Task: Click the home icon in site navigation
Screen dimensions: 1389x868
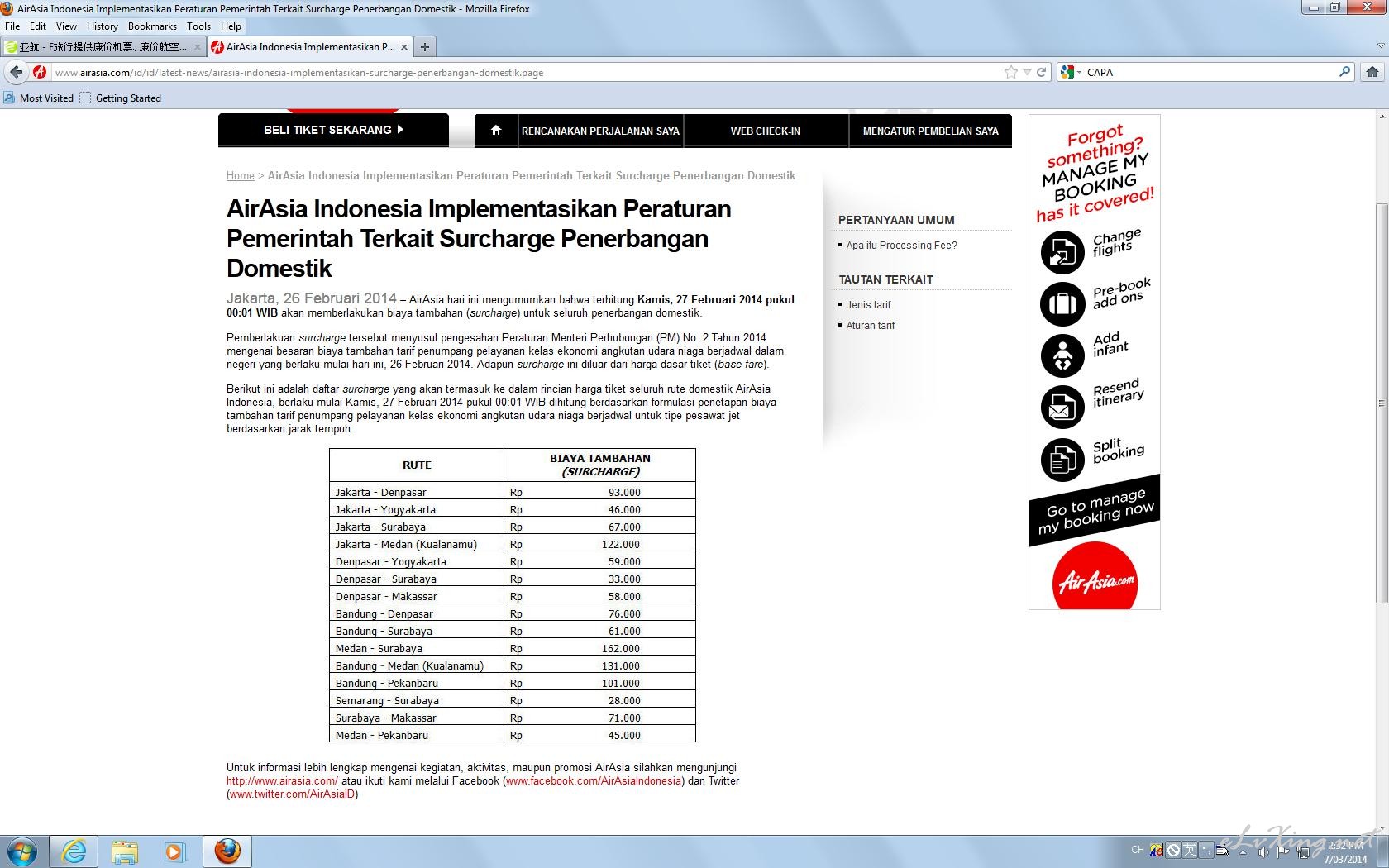Action: click(x=496, y=131)
